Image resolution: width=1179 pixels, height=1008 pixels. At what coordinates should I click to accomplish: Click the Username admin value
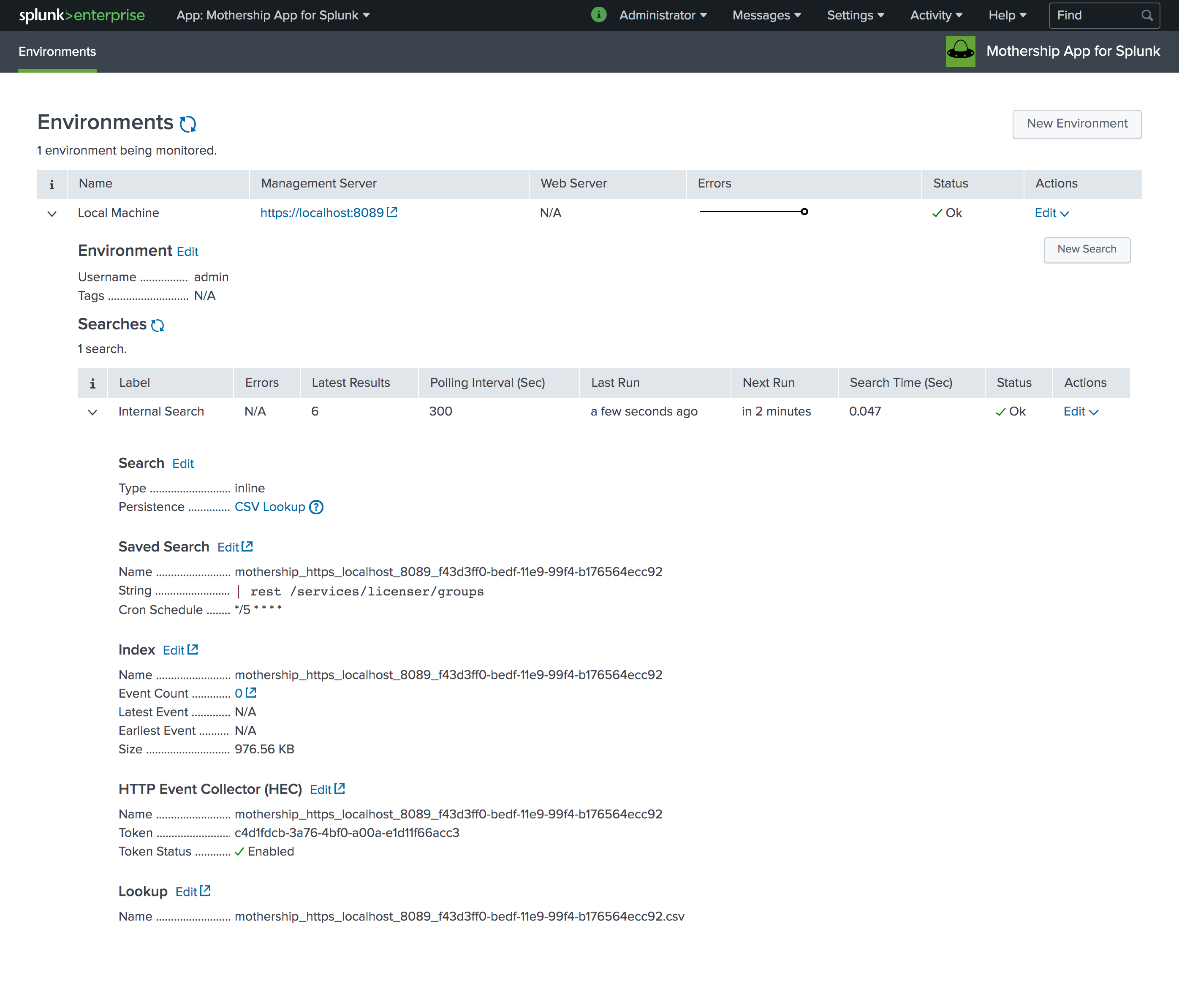pos(211,277)
